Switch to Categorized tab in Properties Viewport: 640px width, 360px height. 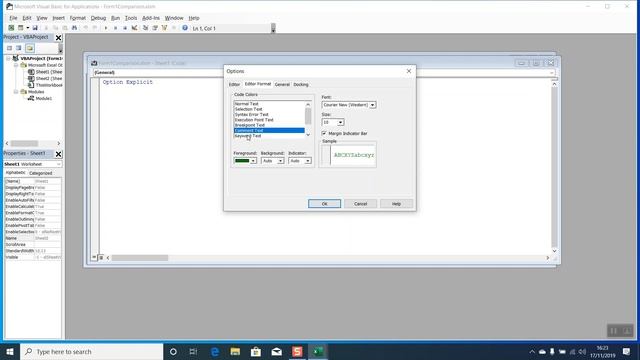pos(40,173)
